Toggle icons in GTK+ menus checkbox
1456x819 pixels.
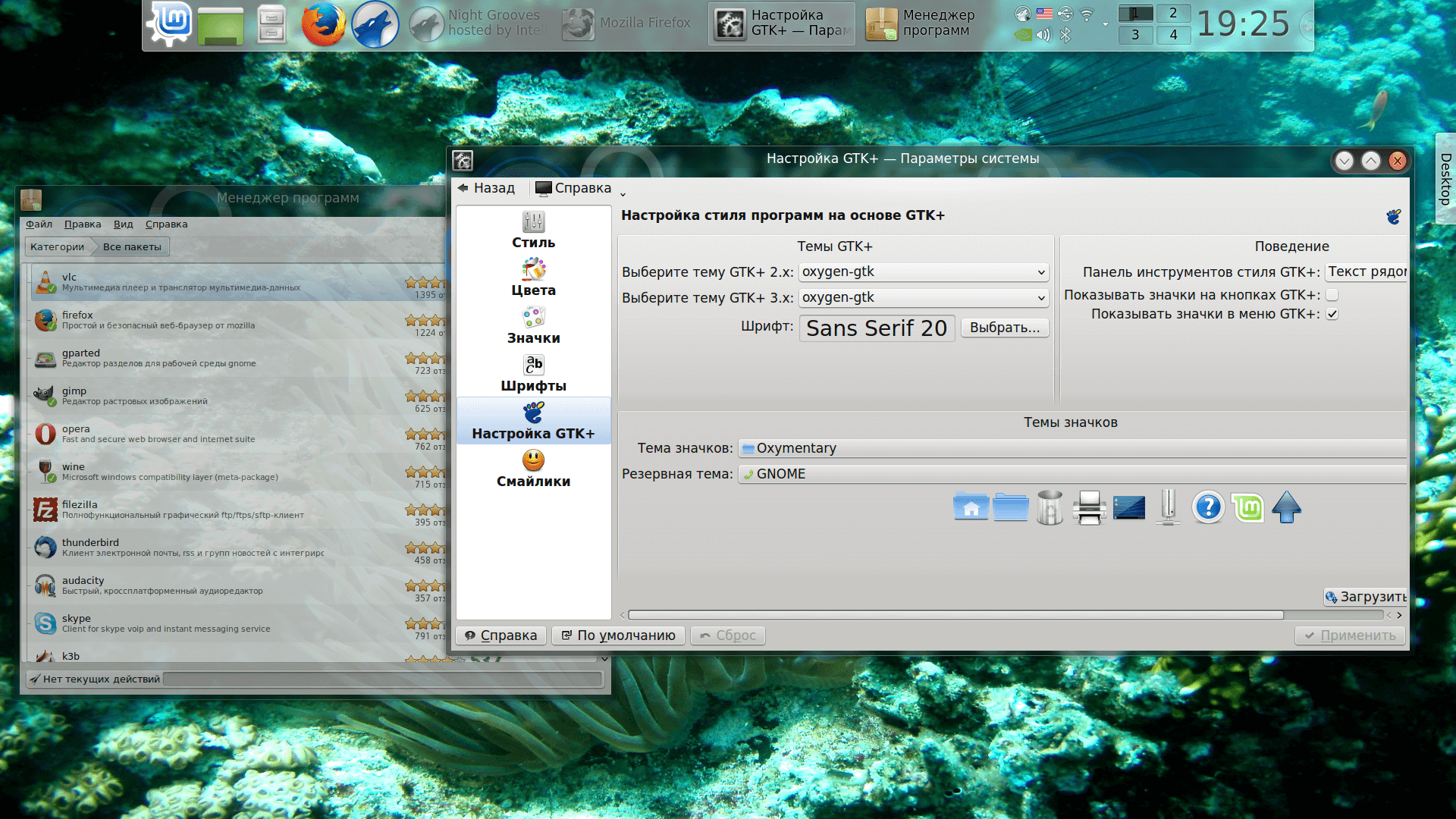[x=1332, y=314]
